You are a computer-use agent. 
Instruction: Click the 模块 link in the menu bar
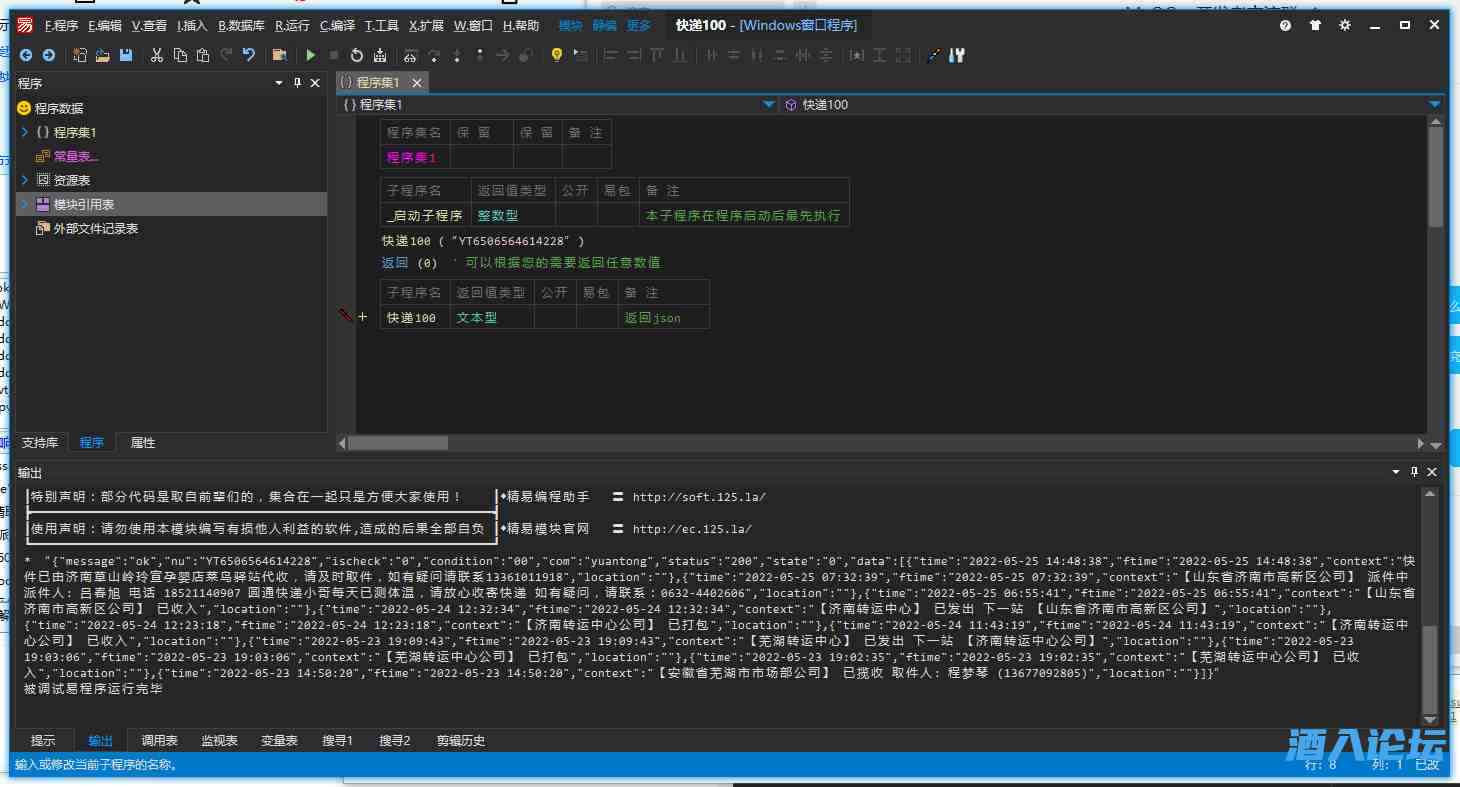(x=570, y=26)
